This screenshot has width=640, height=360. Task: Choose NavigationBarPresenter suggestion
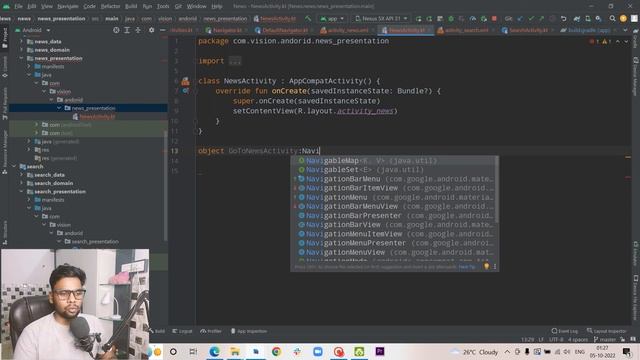pyautogui.click(x=394, y=216)
